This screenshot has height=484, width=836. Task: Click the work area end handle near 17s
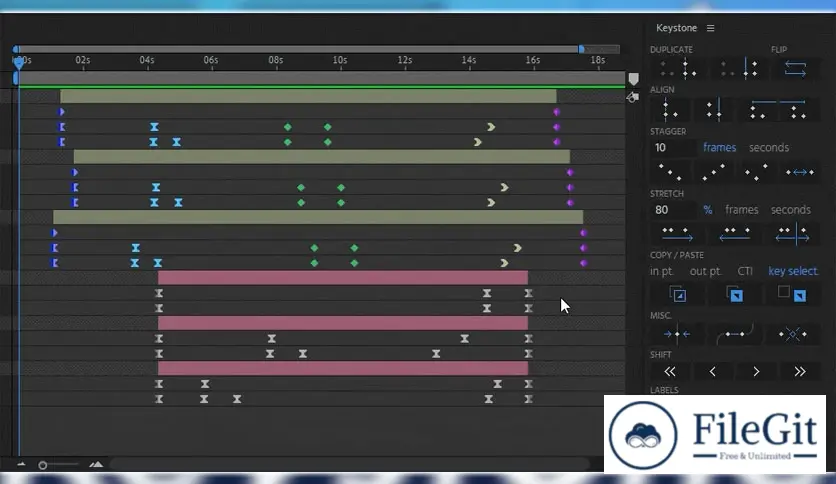(582, 49)
